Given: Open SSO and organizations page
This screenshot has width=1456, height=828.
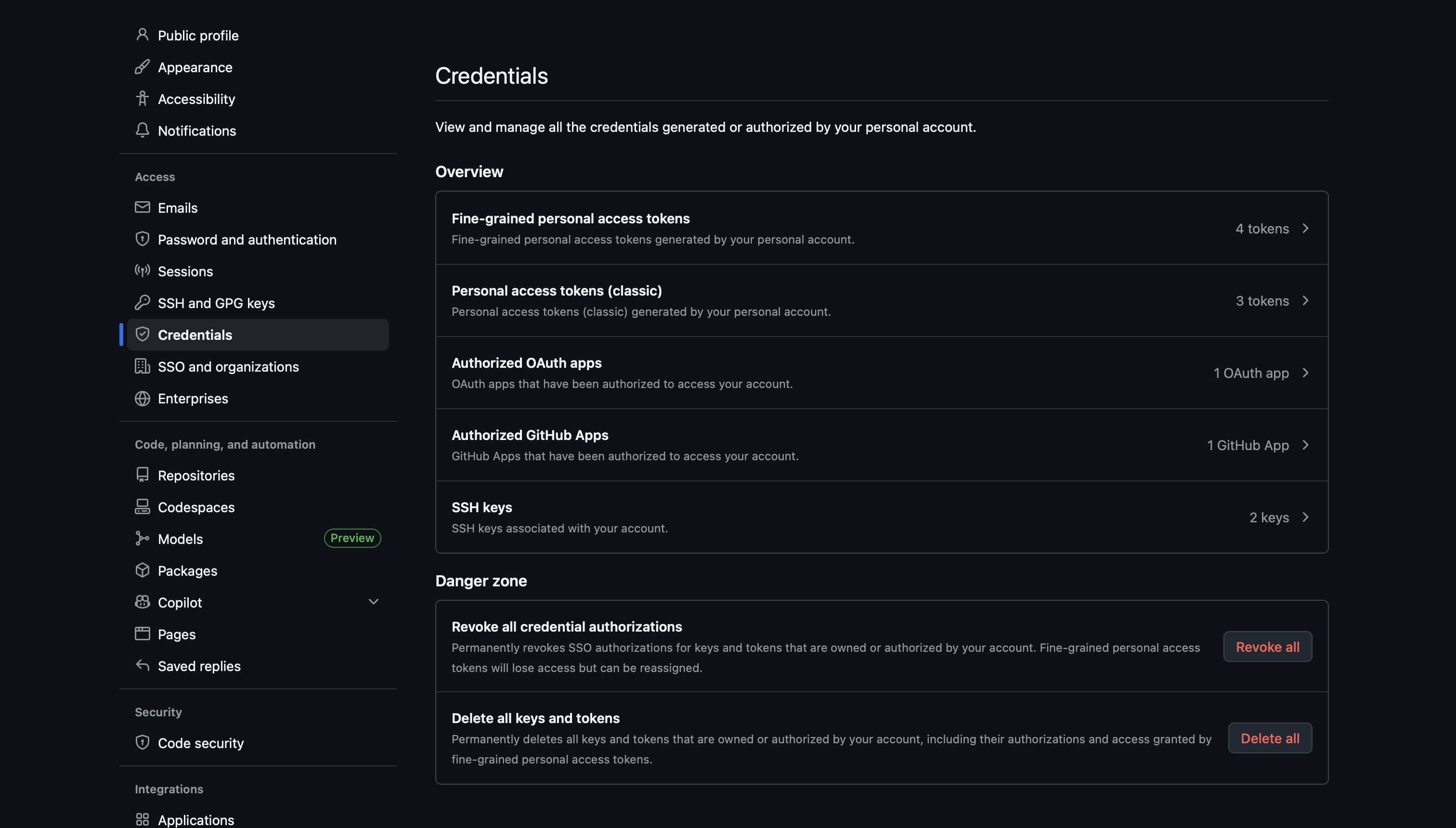Looking at the screenshot, I should [258, 367].
